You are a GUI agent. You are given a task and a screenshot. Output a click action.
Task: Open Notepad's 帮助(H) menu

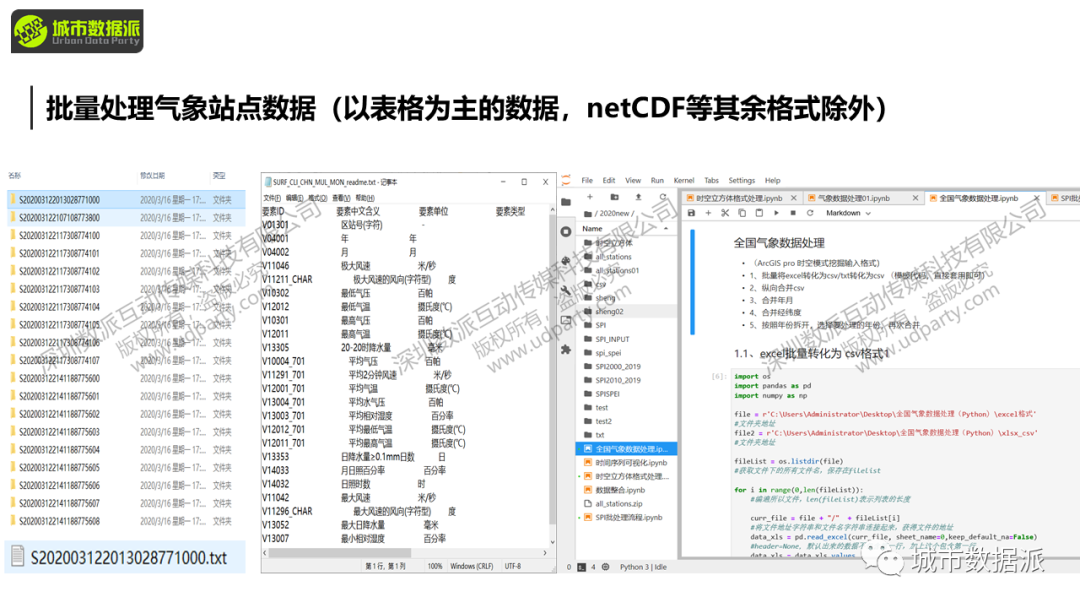(364, 198)
